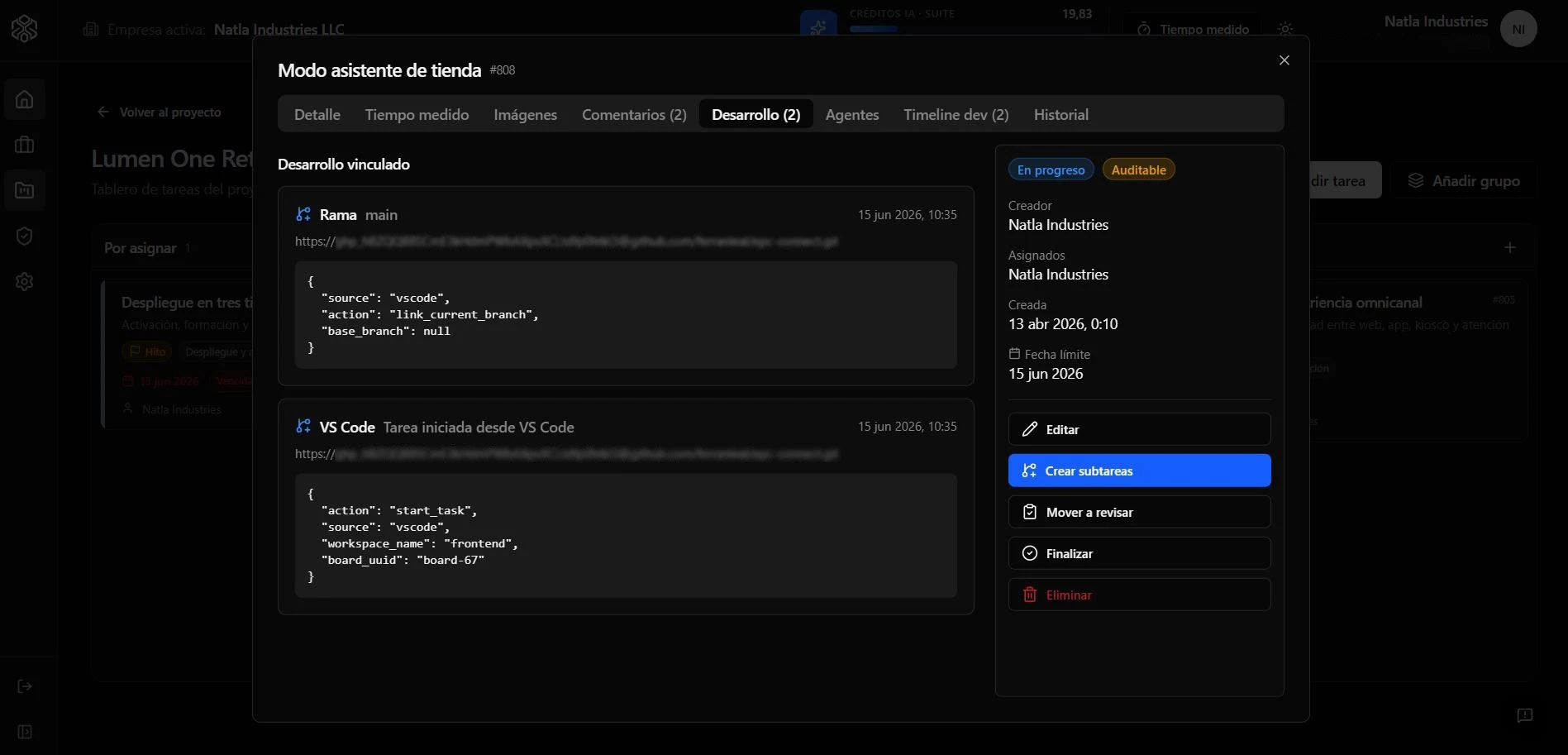Click the Crear subtareas button

coord(1139,471)
